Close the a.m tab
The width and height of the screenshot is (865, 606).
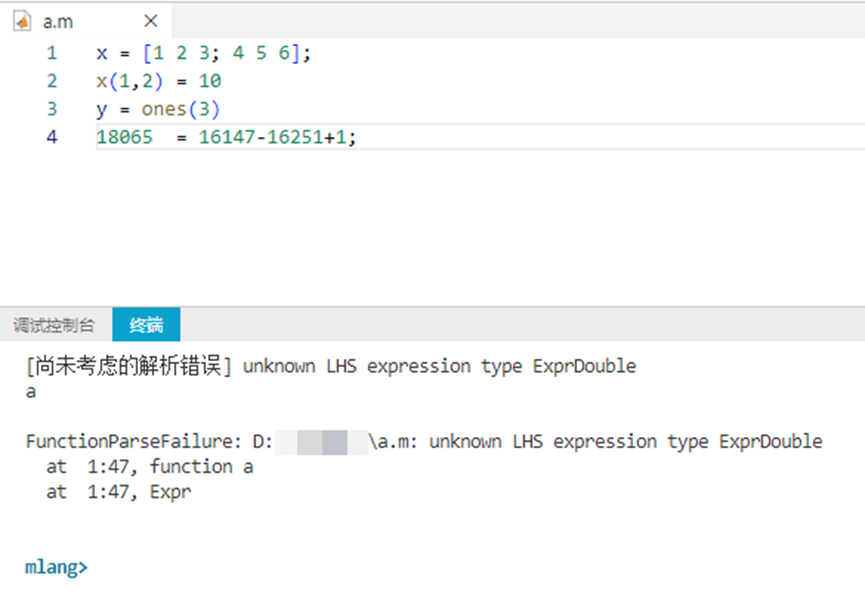pos(151,21)
